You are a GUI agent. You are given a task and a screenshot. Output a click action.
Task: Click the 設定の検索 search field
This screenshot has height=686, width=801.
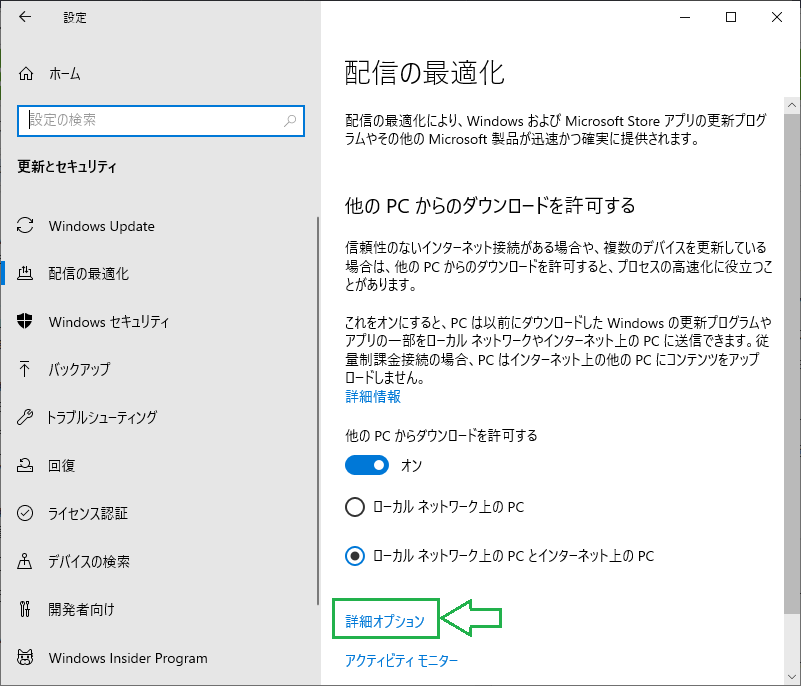coord(161,121)
